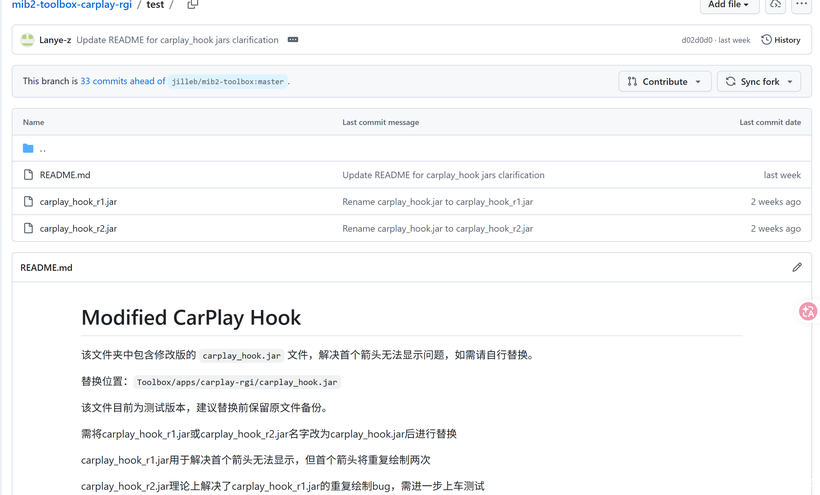Click the 'Modified CarPlay Hook' heading

coord(191,317)
